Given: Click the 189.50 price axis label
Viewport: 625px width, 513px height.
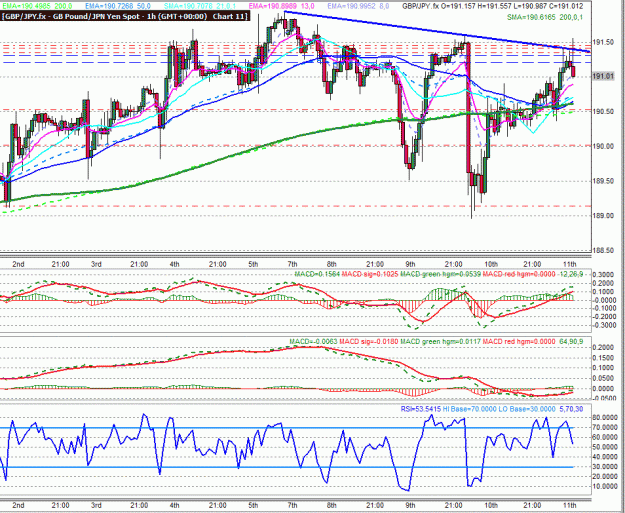Looking at the screenshot, I should 603,181.
